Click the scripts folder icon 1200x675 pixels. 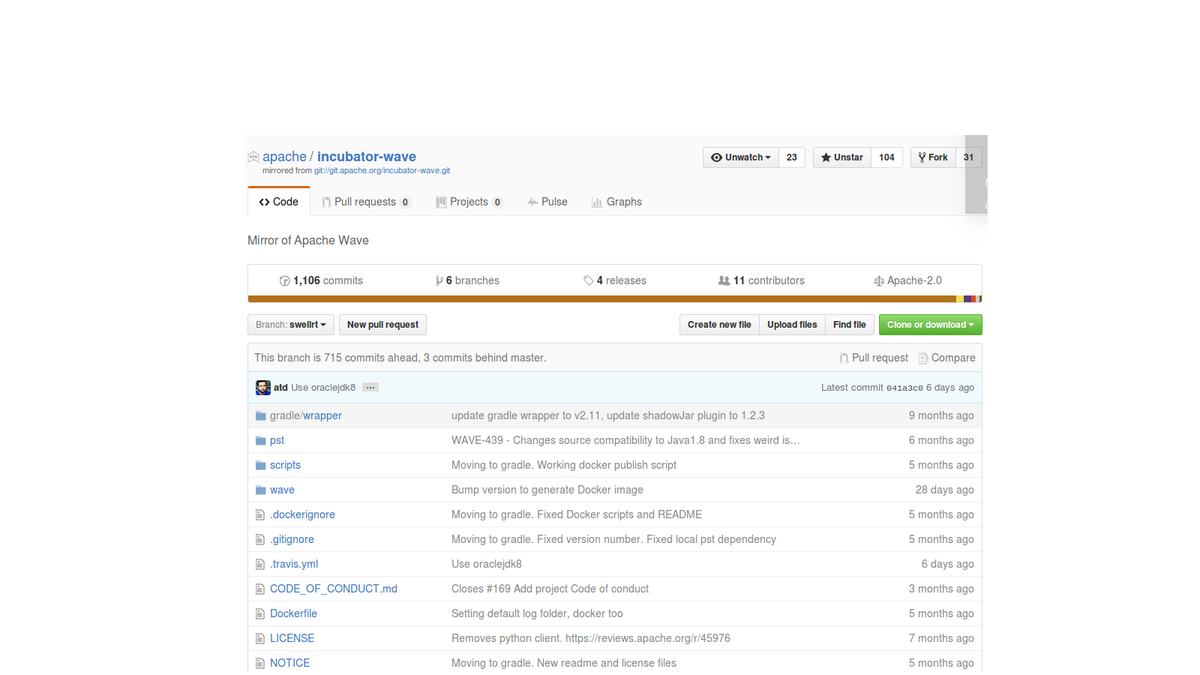coord(260,466)
